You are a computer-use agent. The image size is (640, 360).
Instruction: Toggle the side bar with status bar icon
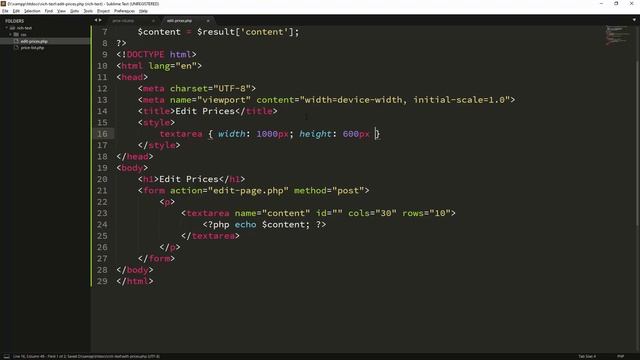7,356
